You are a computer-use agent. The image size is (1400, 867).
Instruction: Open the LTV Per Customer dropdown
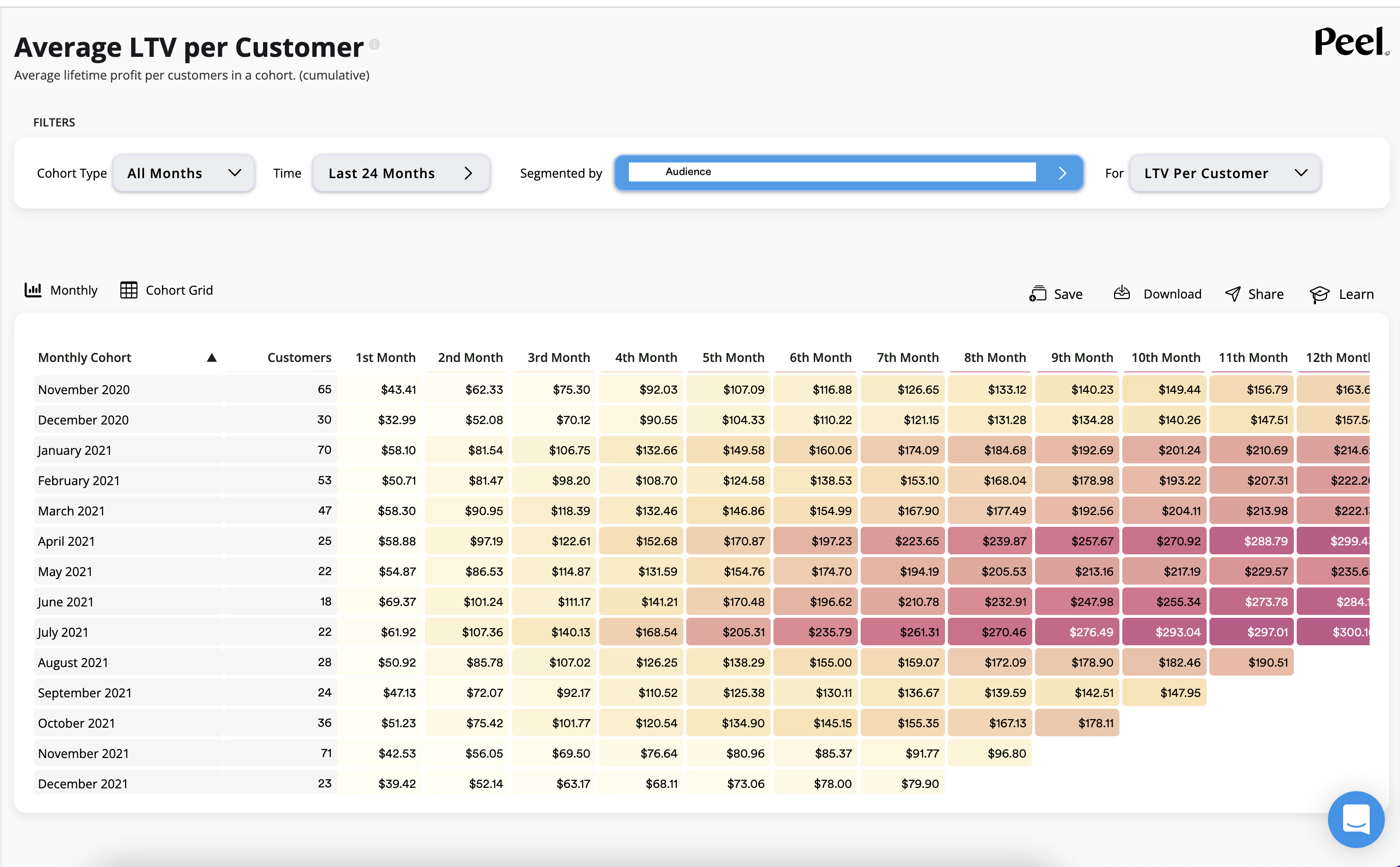[x=1225, y=173]
